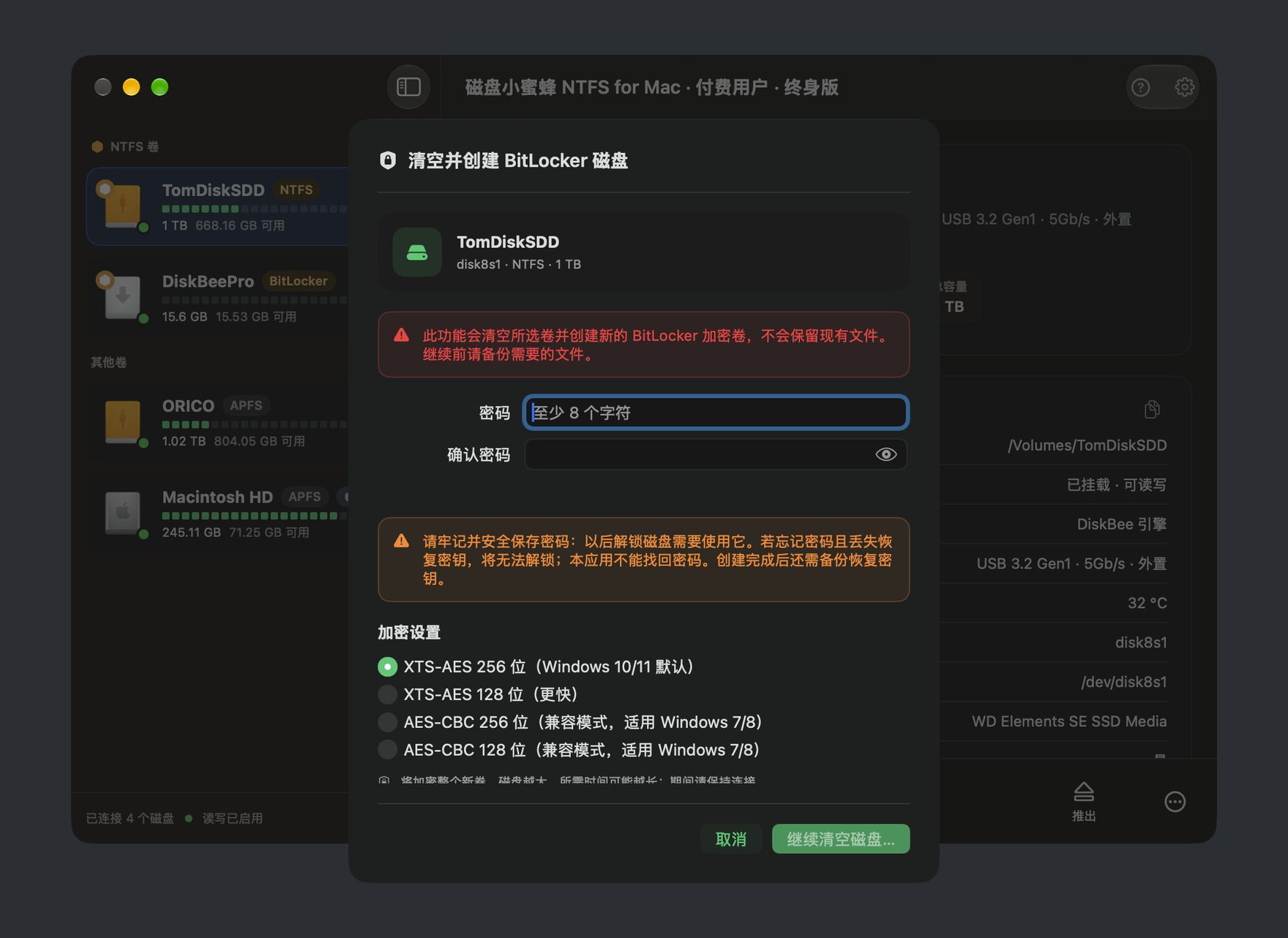
Task: Click the /Volumes/TomDiskSDD path text
Action: point(1087,445)
